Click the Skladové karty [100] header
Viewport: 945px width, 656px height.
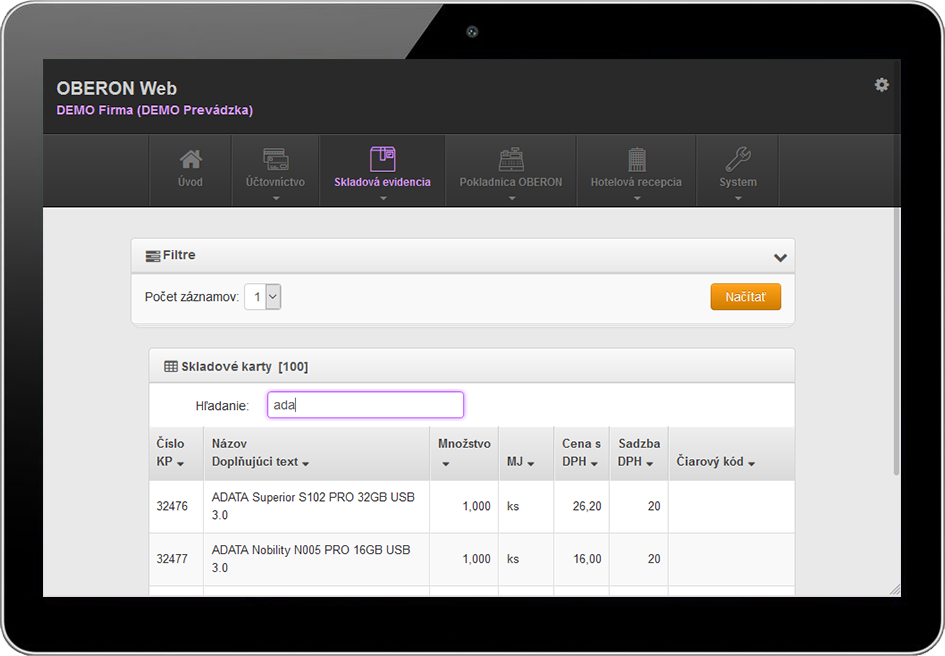245,367
